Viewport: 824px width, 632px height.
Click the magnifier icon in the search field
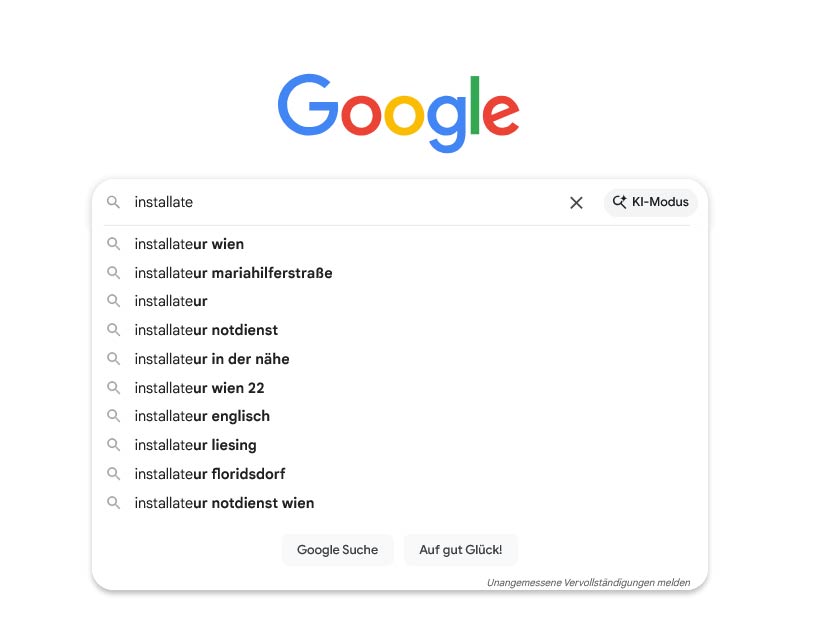114,202
